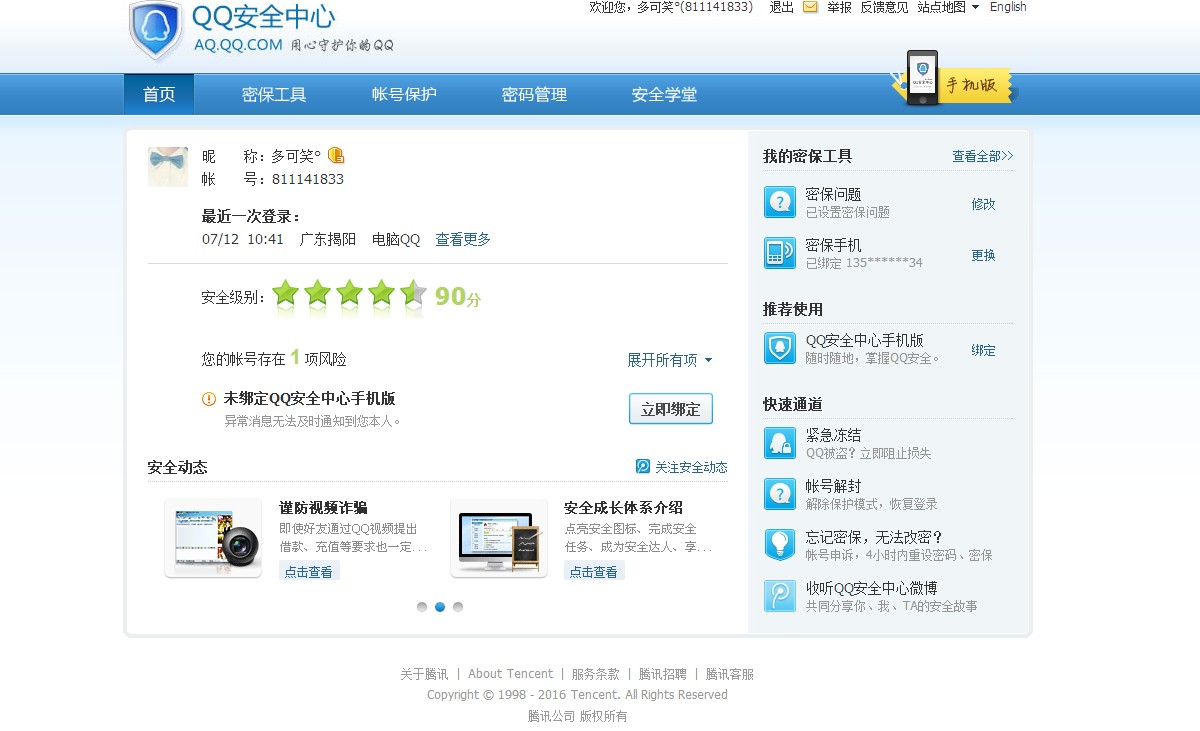Click 点击查看 under 安全成长体系介绍
The height and width of the screenshot is (731, 1200).
pyautogui.click(x=594, y=572)
